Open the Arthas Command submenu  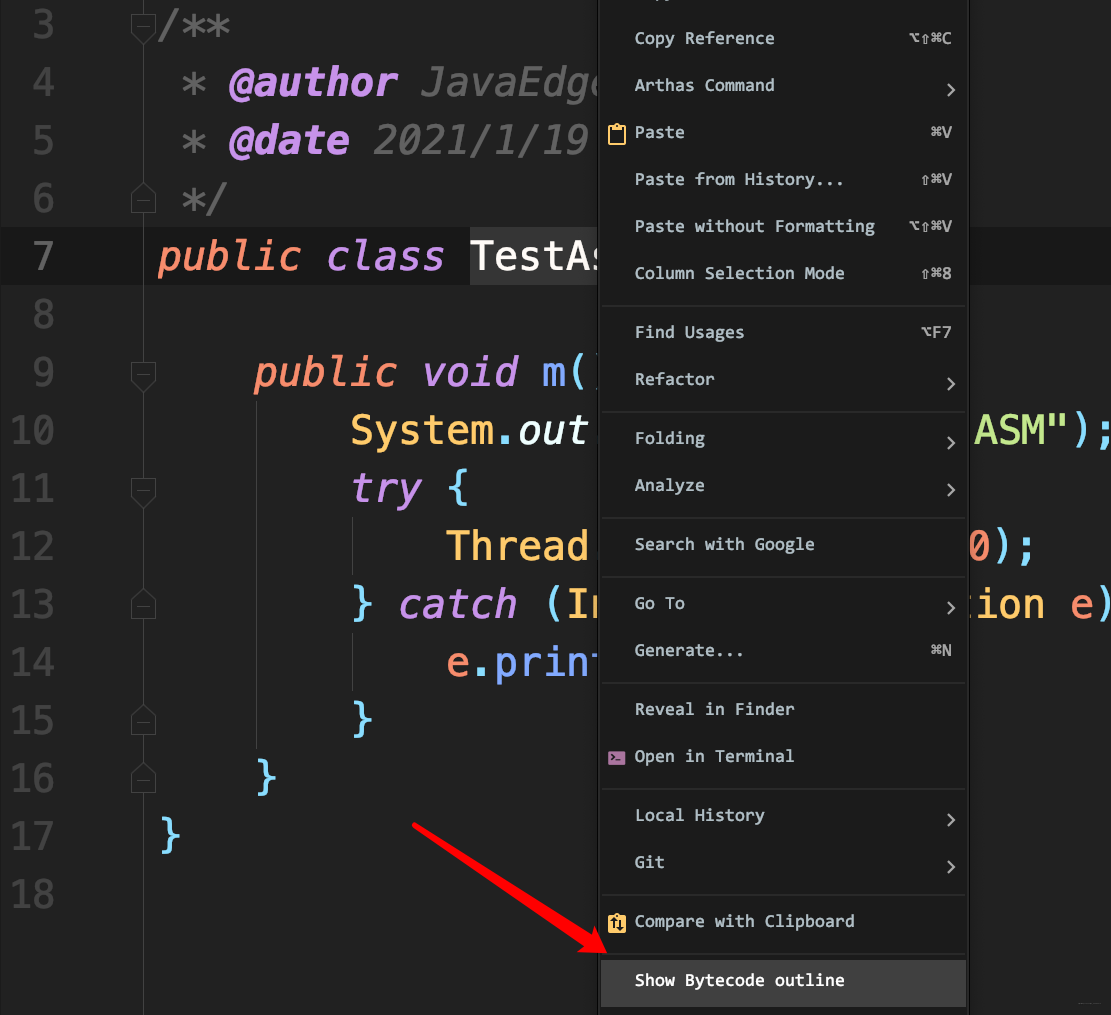(x=704, y=86)
